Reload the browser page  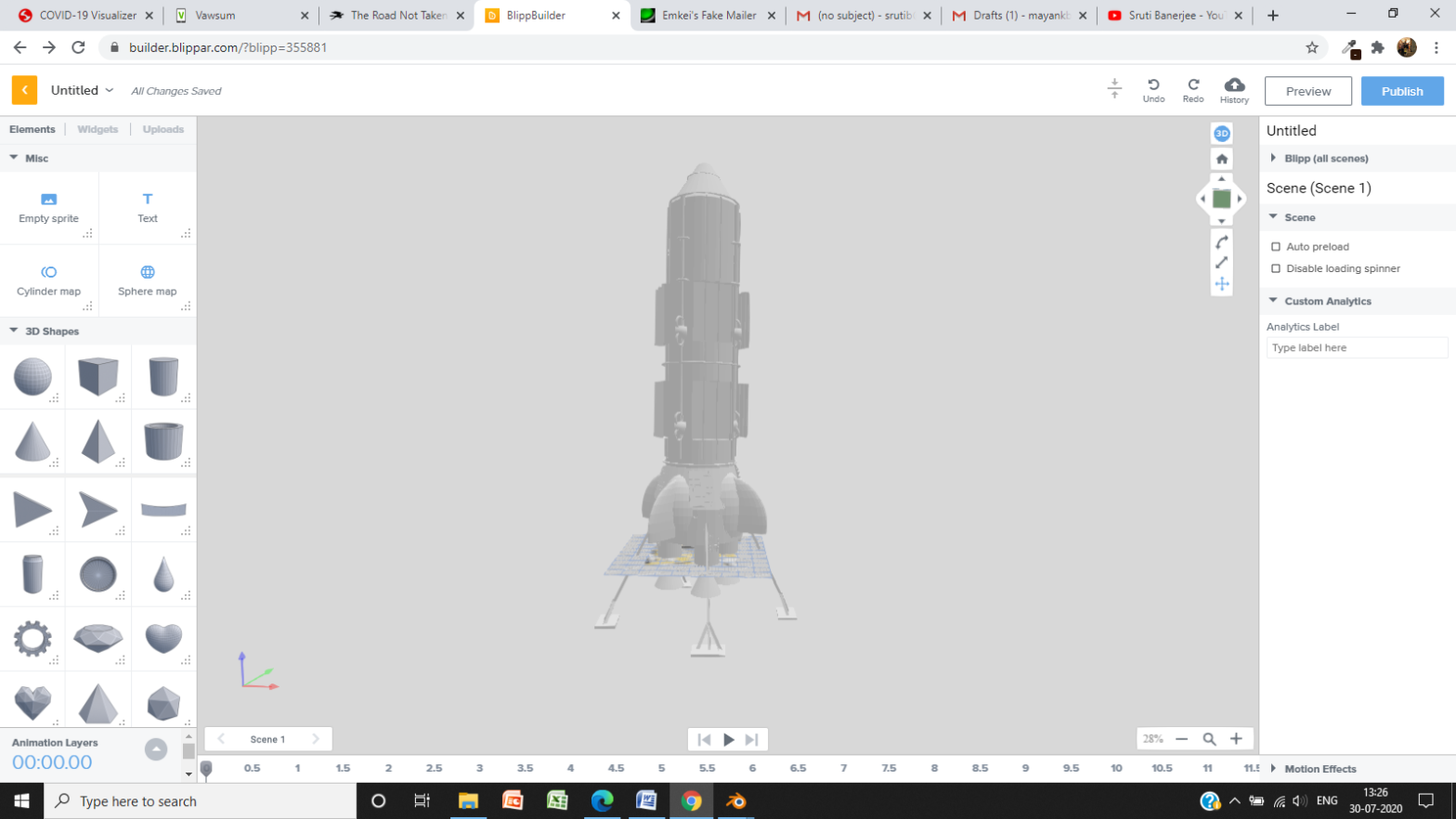pos(78,47)
